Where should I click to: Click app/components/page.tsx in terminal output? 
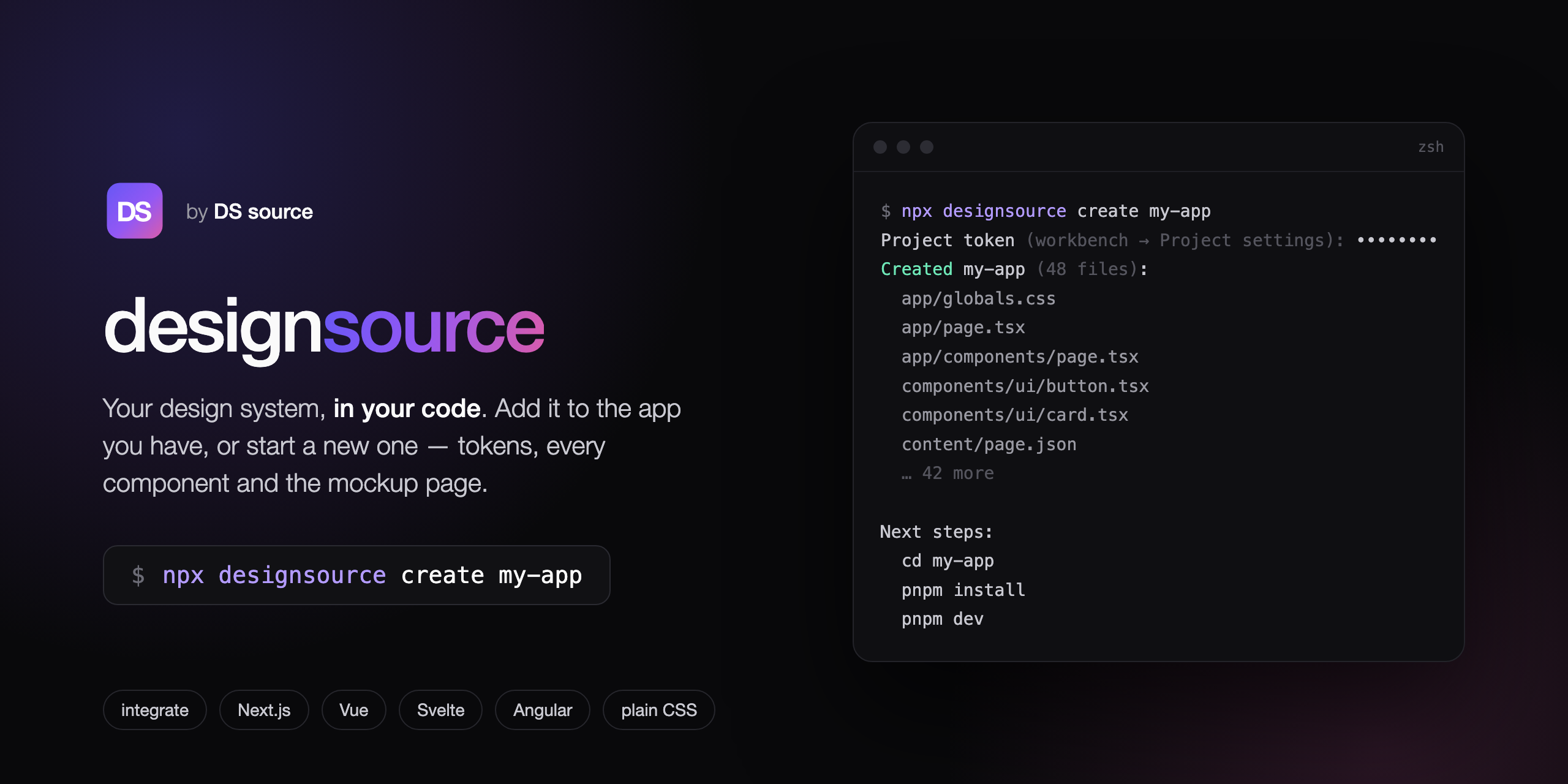click(x=1020, y=357)
